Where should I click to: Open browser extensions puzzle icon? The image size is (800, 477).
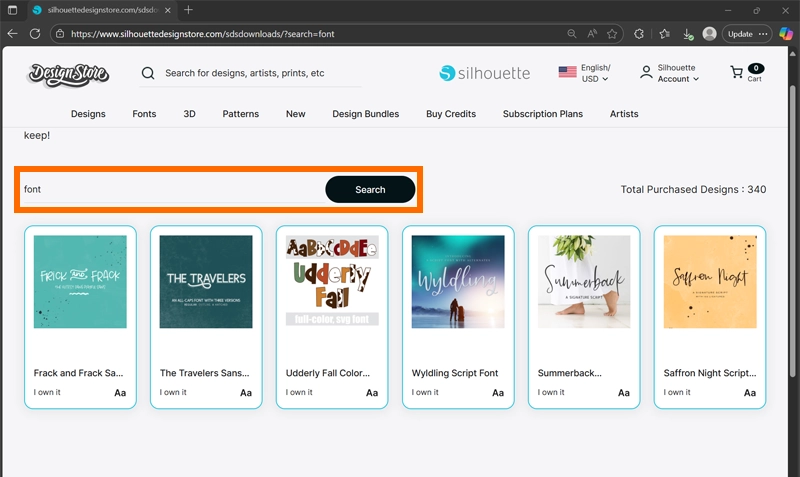[639, 33]
